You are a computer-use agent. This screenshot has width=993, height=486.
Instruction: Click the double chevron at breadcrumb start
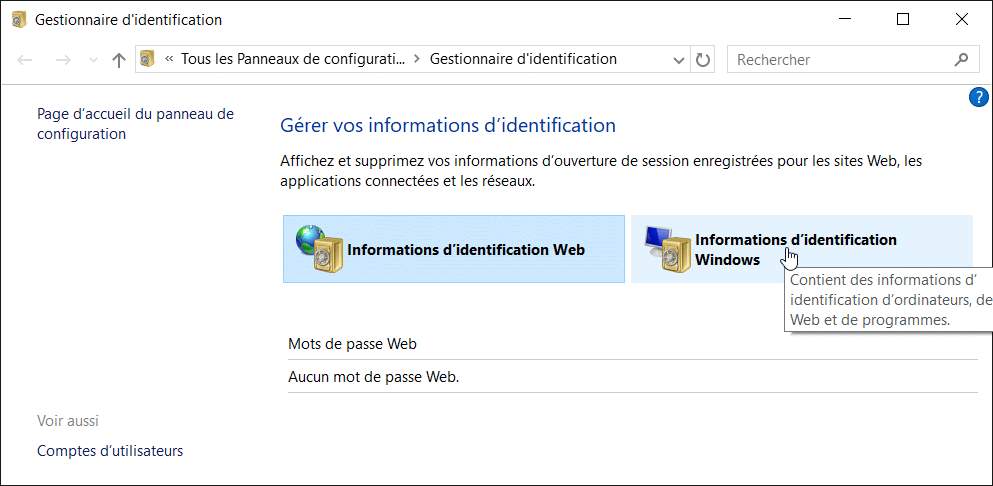point(169,60)
